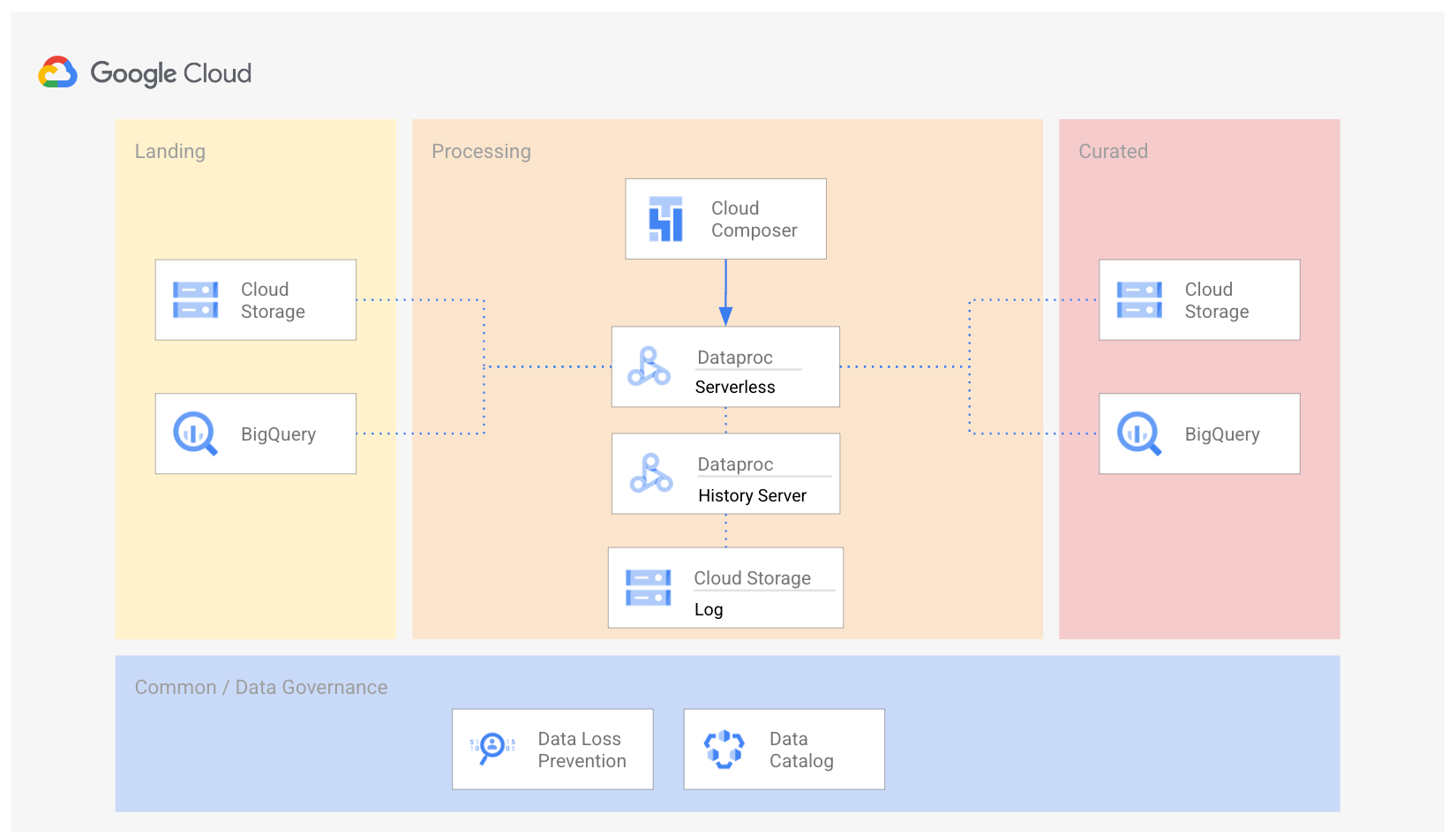Click the 'History Server' subtitle text
1456x837 pixels.
point(752,495)
